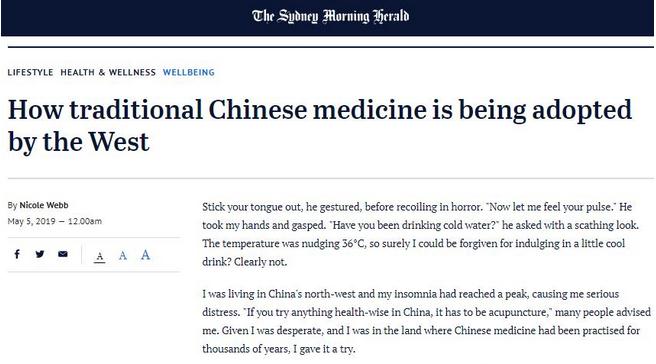
Task: Select the medium text size A
Action: tap(123, 255)
